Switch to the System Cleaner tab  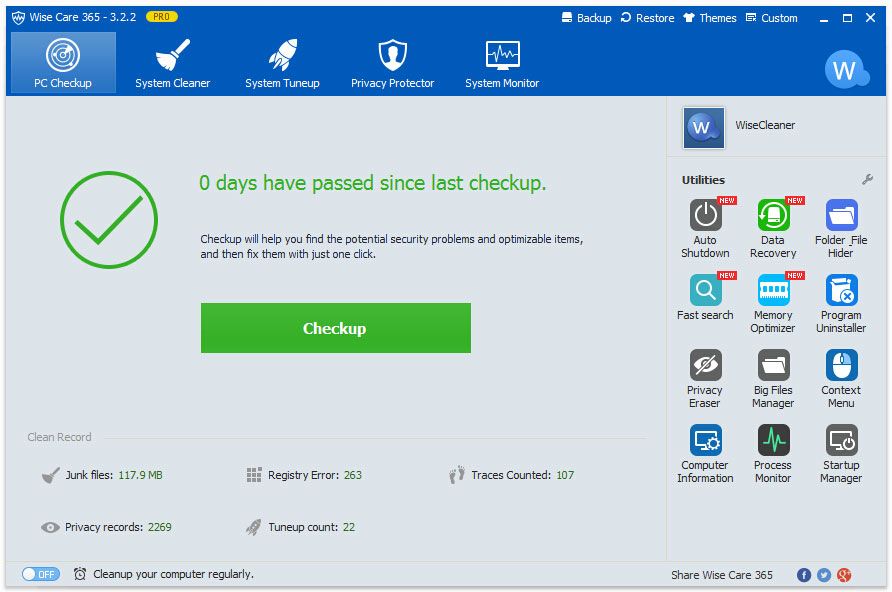click(x=173, y=64)
